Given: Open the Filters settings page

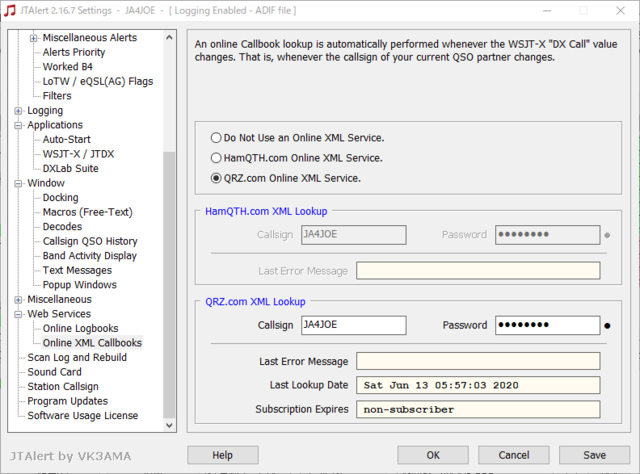Looking at the screenshot, I should pos(57,96).
